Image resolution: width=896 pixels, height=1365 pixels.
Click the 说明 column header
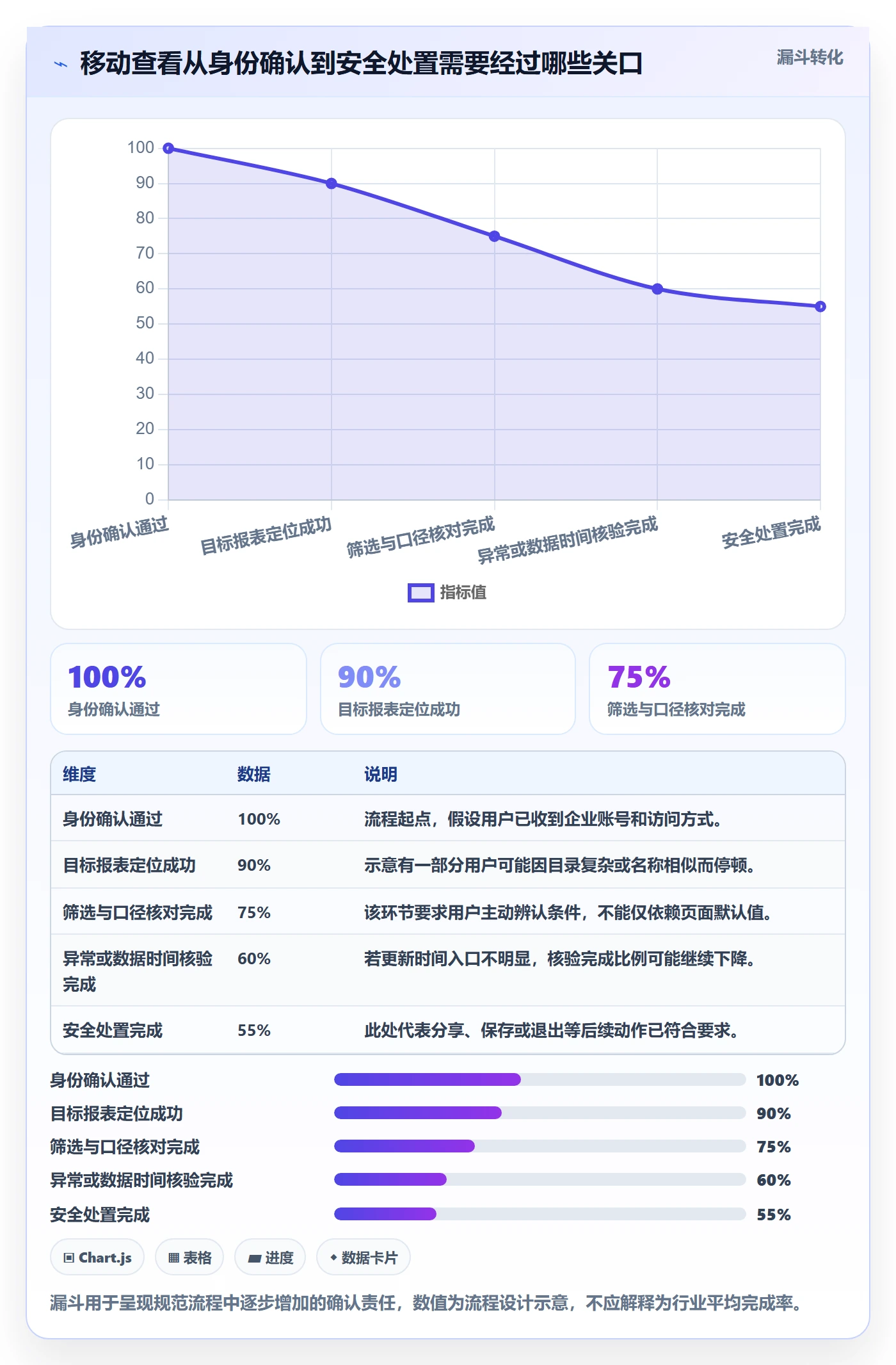381,774
